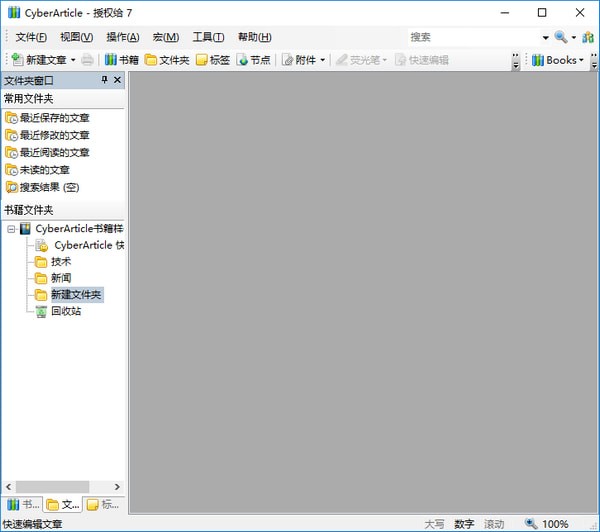Click the 节点 (node) toolbar button

point(254,60)
